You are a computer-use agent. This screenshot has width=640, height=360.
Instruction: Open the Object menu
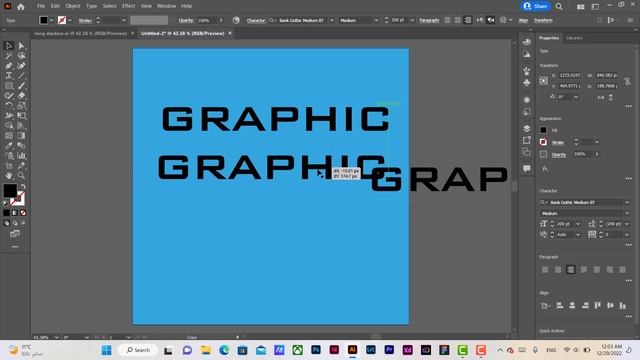[73, 6]
